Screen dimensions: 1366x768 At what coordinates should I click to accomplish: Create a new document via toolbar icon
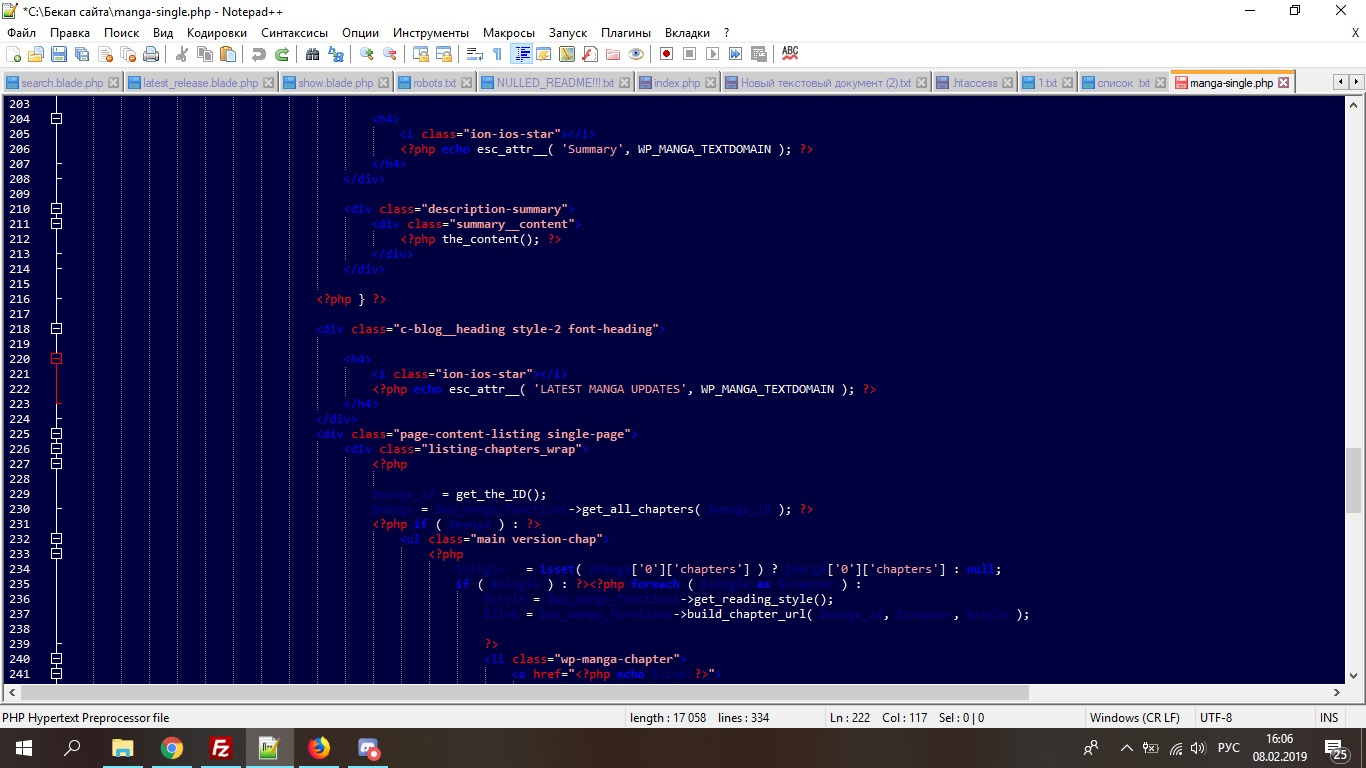(14, 54)
